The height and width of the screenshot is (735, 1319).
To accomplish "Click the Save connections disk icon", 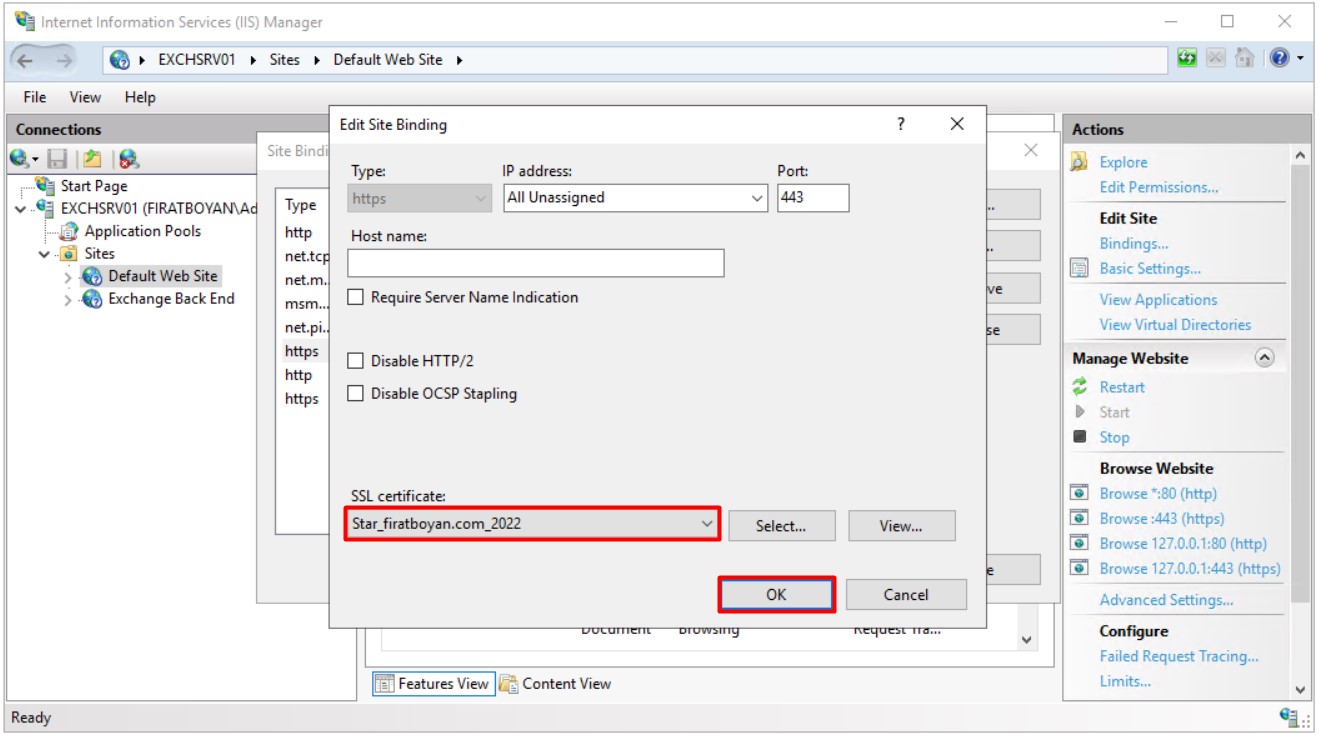I will 57,158.
